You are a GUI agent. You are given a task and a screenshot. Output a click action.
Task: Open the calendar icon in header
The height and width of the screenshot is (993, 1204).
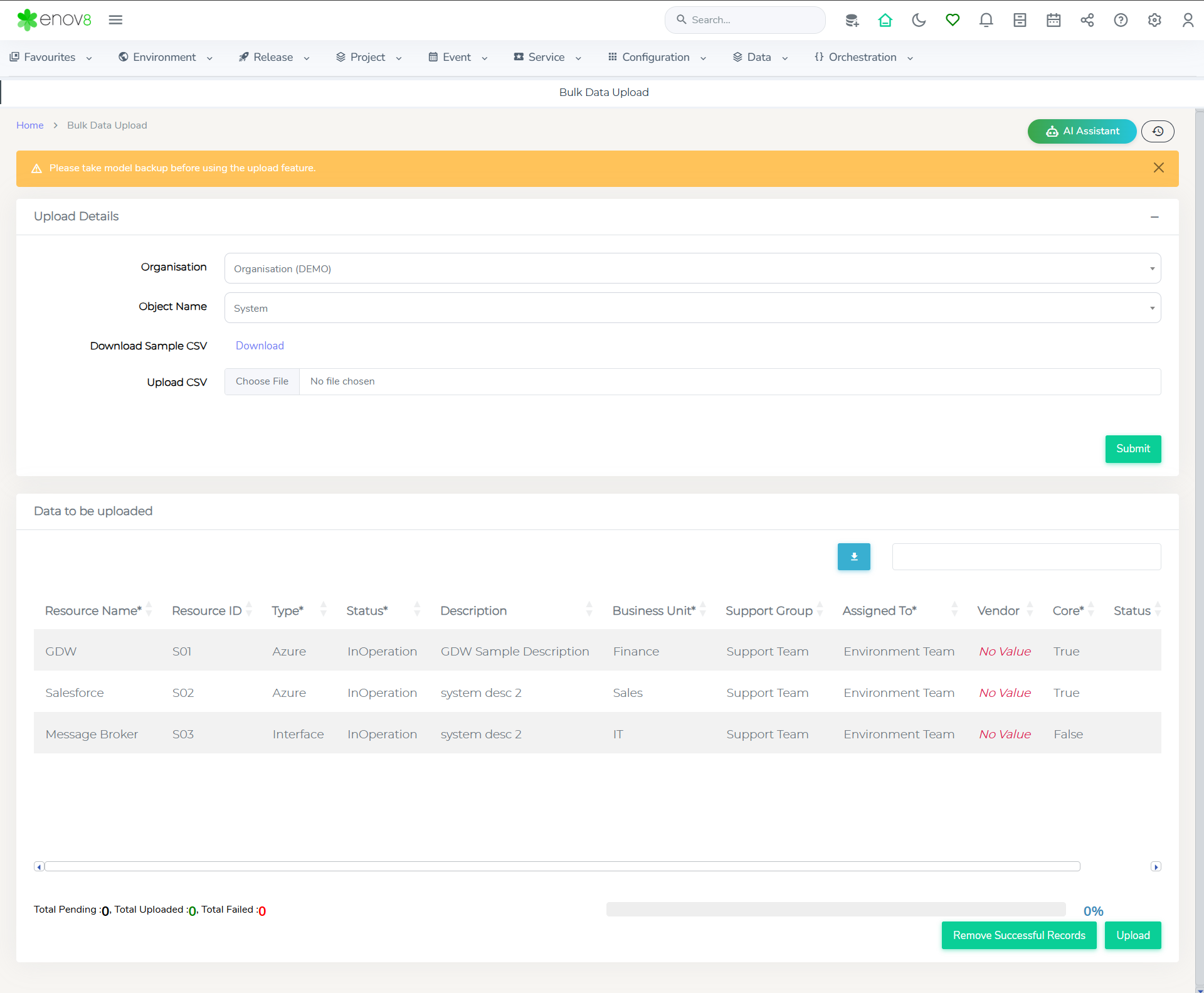click(1053, 20)
